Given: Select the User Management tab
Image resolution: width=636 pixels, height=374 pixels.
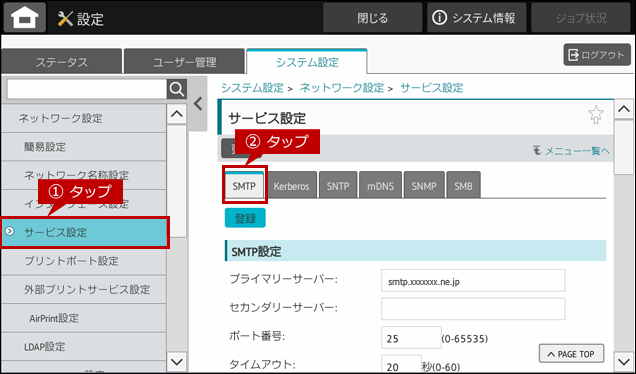Looking at the screenshot, I should coord(184,62).
